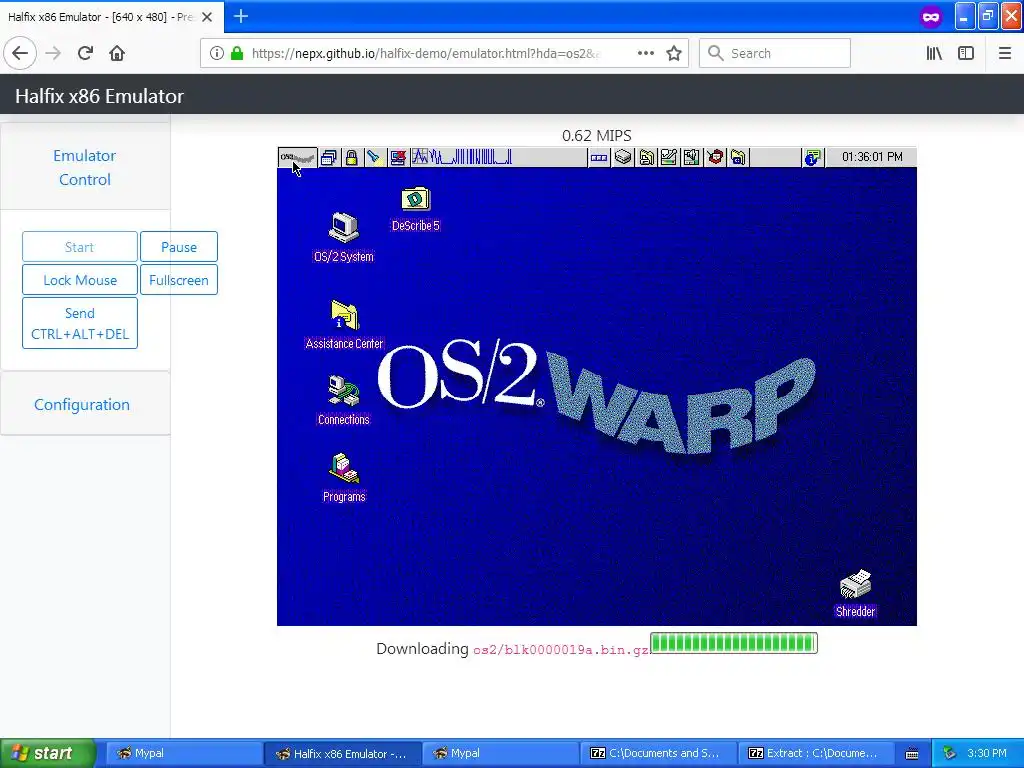
Task: Bookmark this page with the star
Action: [674, 54]
